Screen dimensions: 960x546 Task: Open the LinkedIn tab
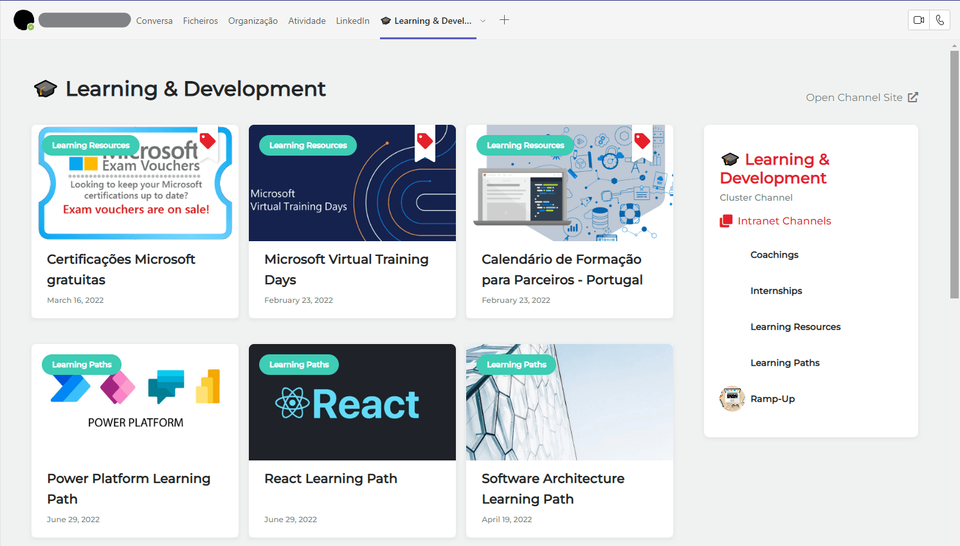point(353,21)
